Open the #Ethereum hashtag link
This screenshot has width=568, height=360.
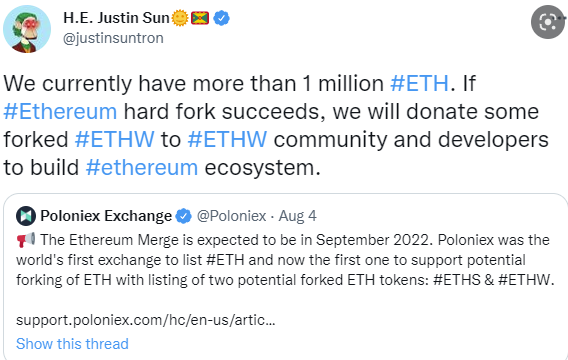point(60,111)
